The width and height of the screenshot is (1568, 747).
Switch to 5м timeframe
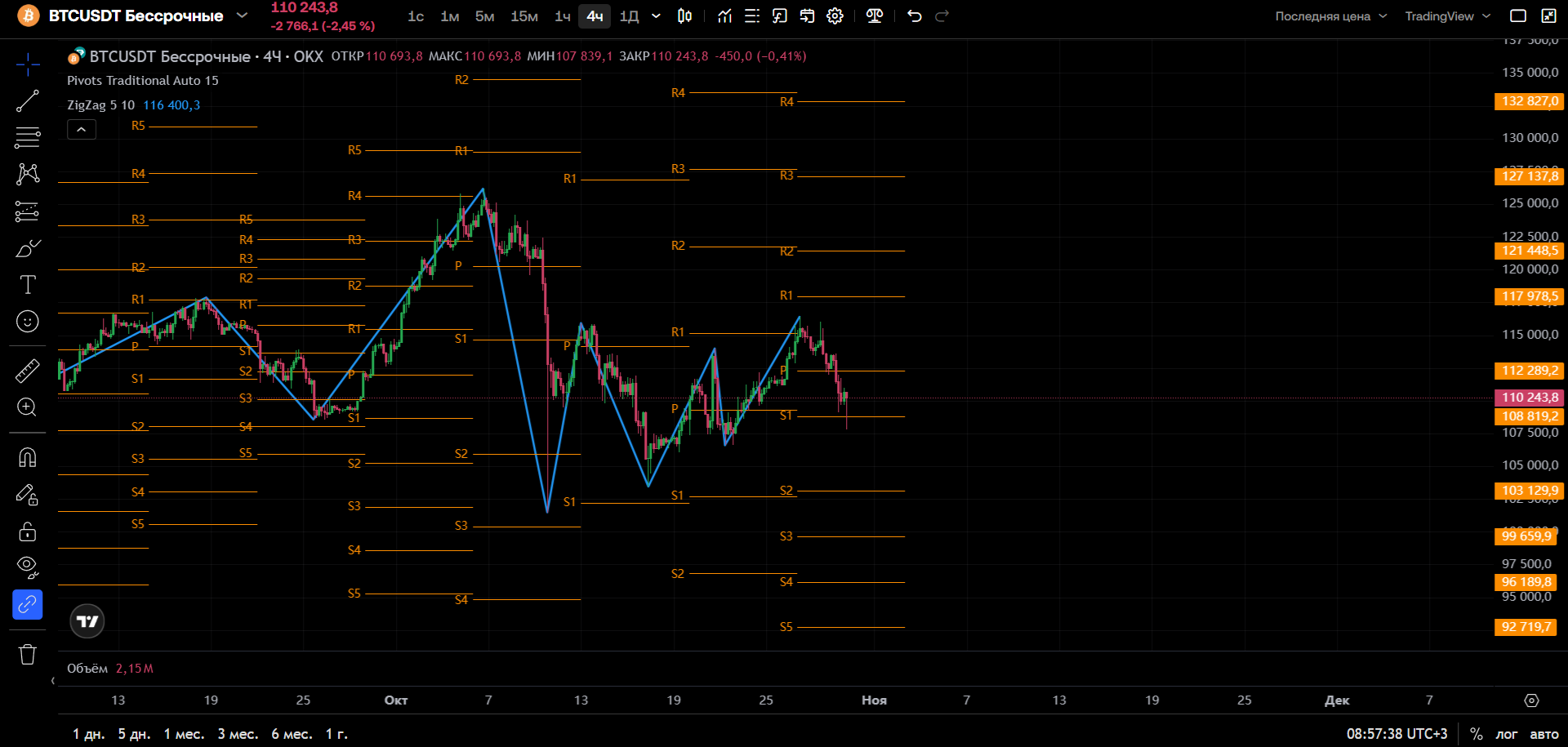[485, 16]
